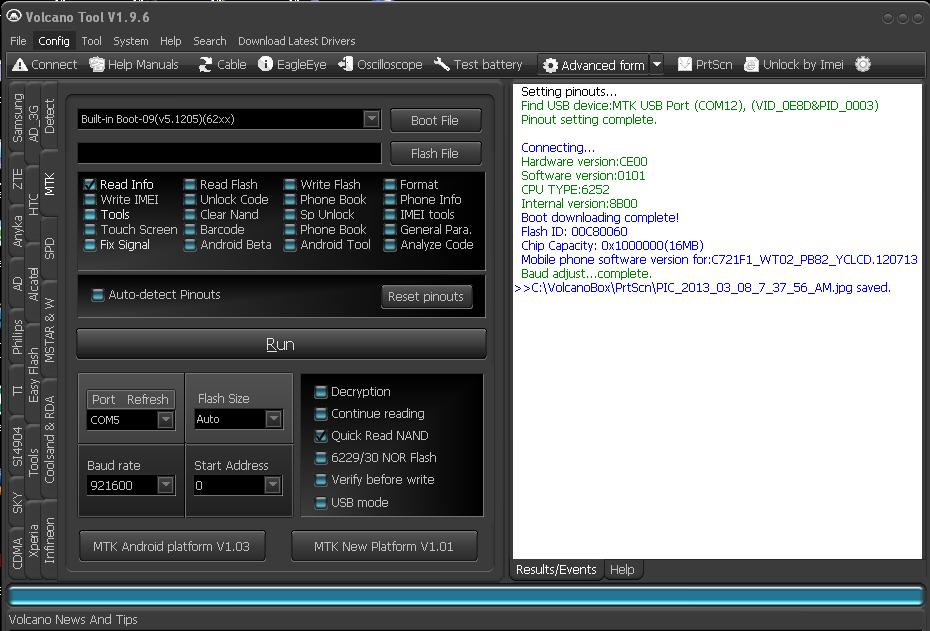Enable the Write IMEI checkbox

point(91,200)
